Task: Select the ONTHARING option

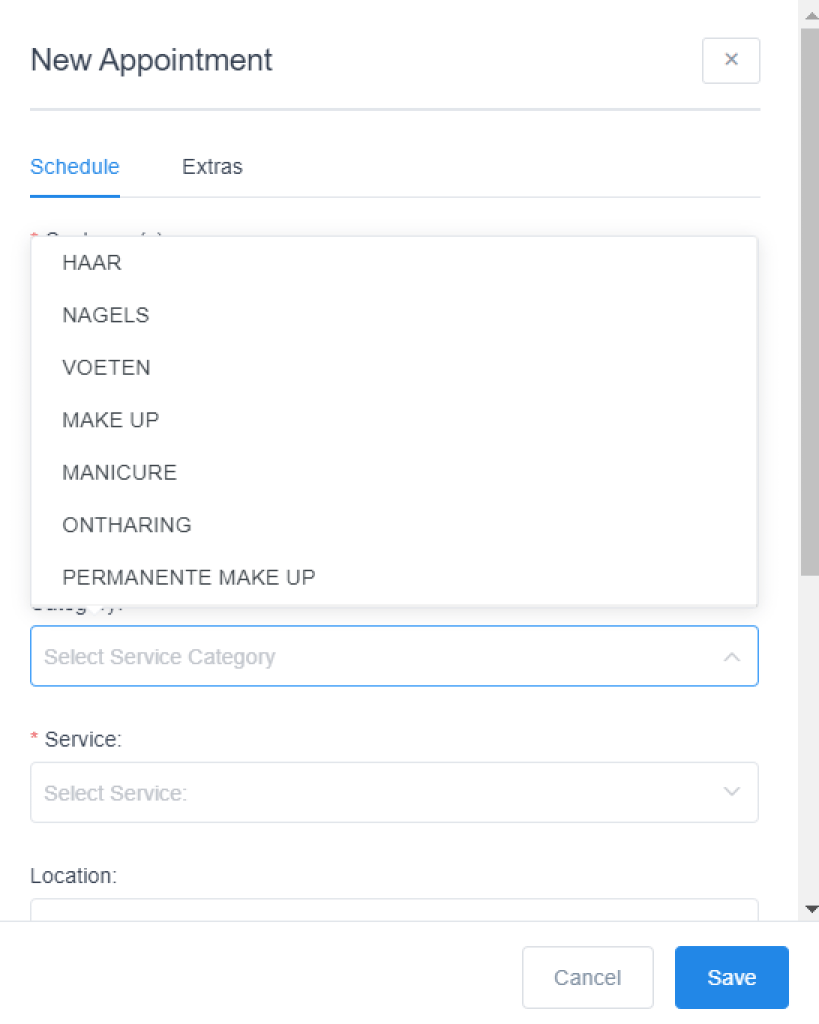Action: coord(127,524)
